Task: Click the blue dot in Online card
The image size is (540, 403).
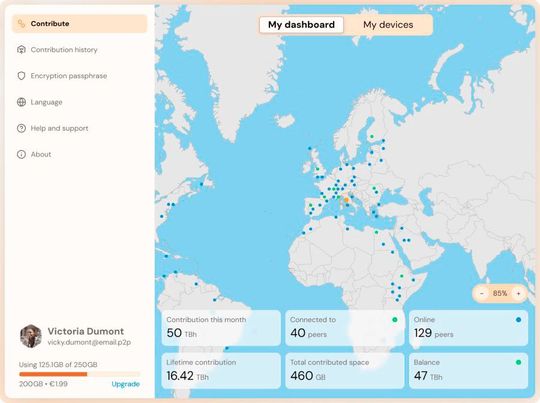Action: 518,320
